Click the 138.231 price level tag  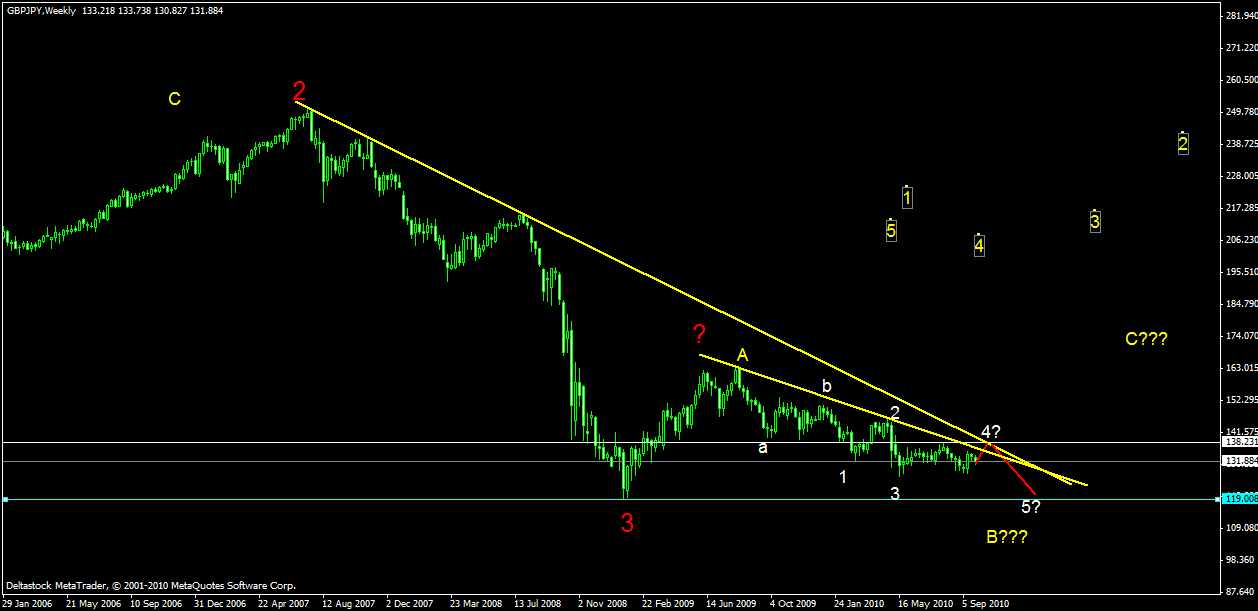coord(1239,441)
